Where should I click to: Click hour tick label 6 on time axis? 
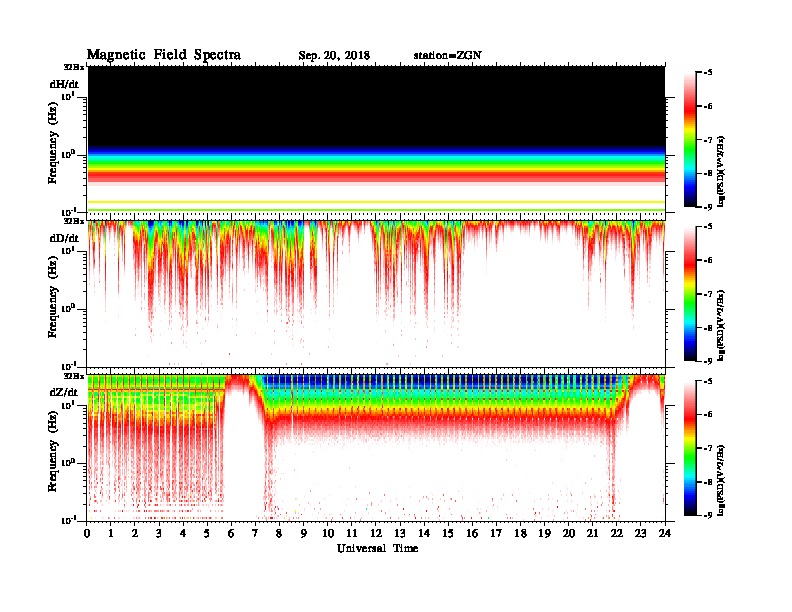231,533
